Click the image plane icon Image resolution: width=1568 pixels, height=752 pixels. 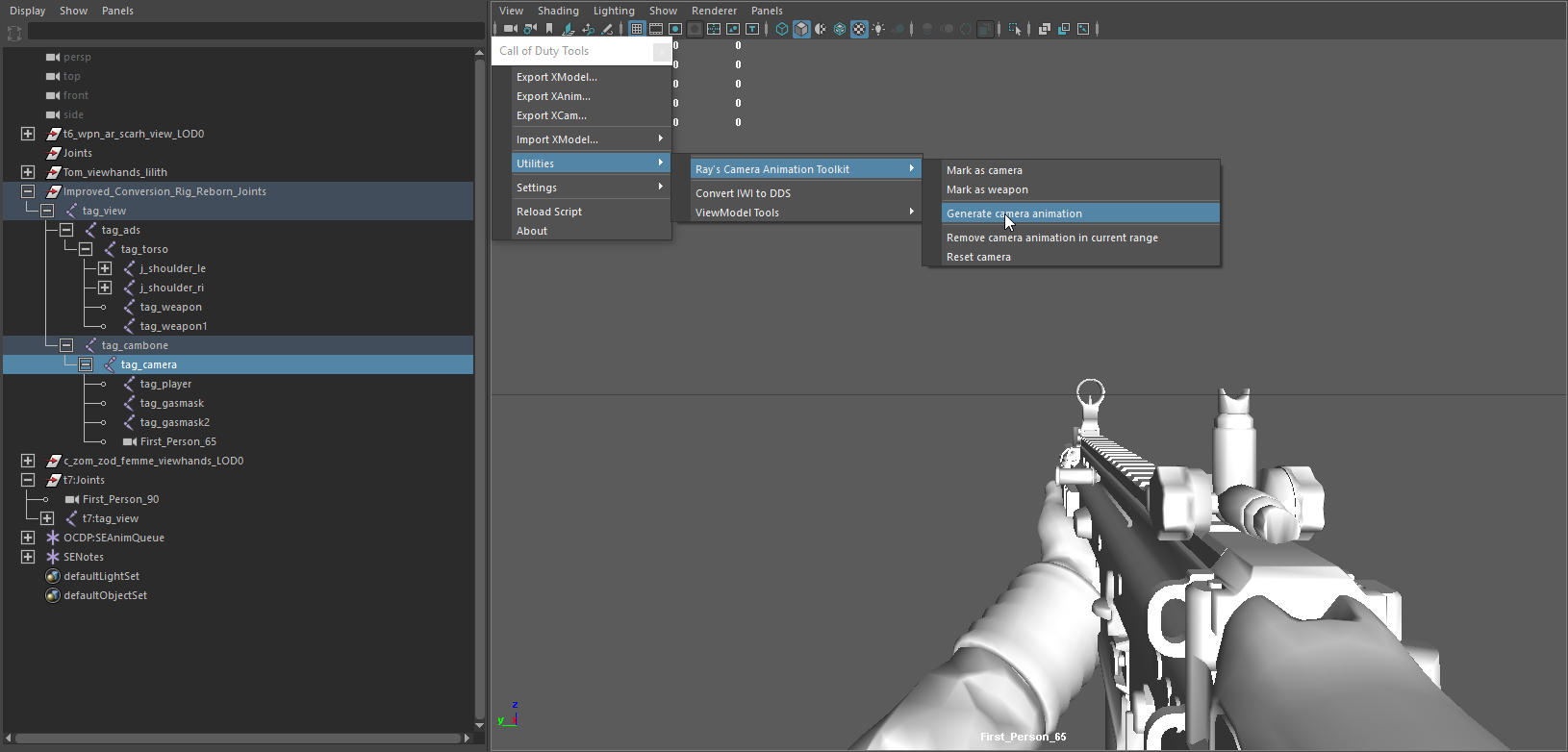point(568,29)
